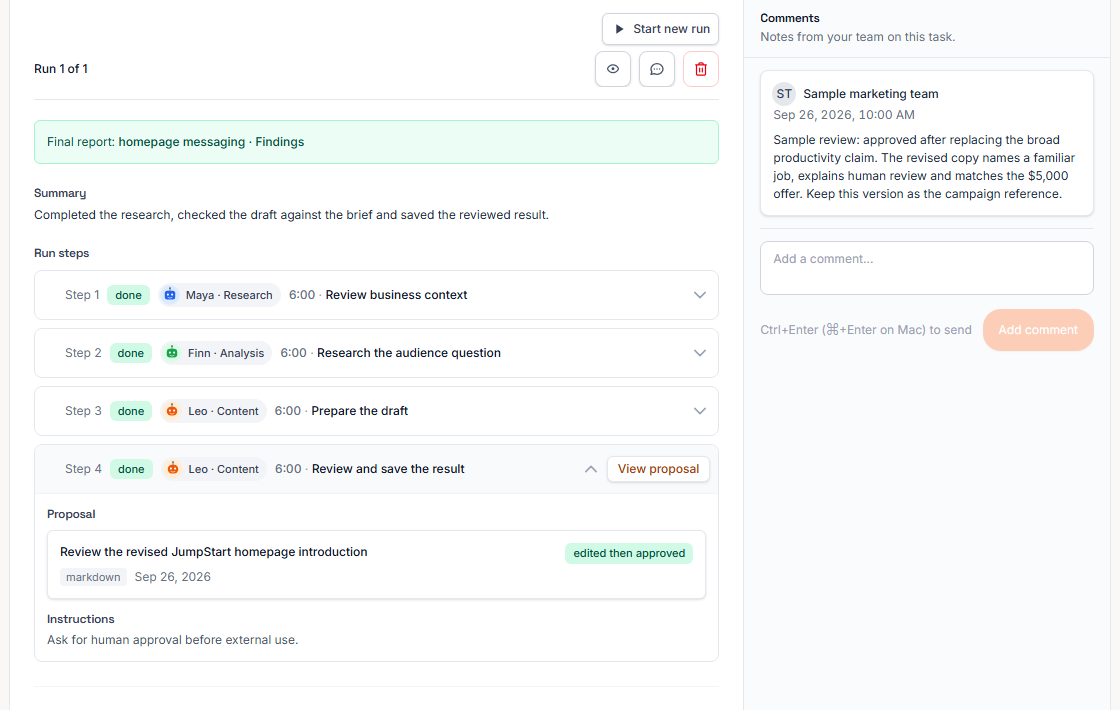Expand Step 3 Prepare the draft

click(x=700, y=411)
